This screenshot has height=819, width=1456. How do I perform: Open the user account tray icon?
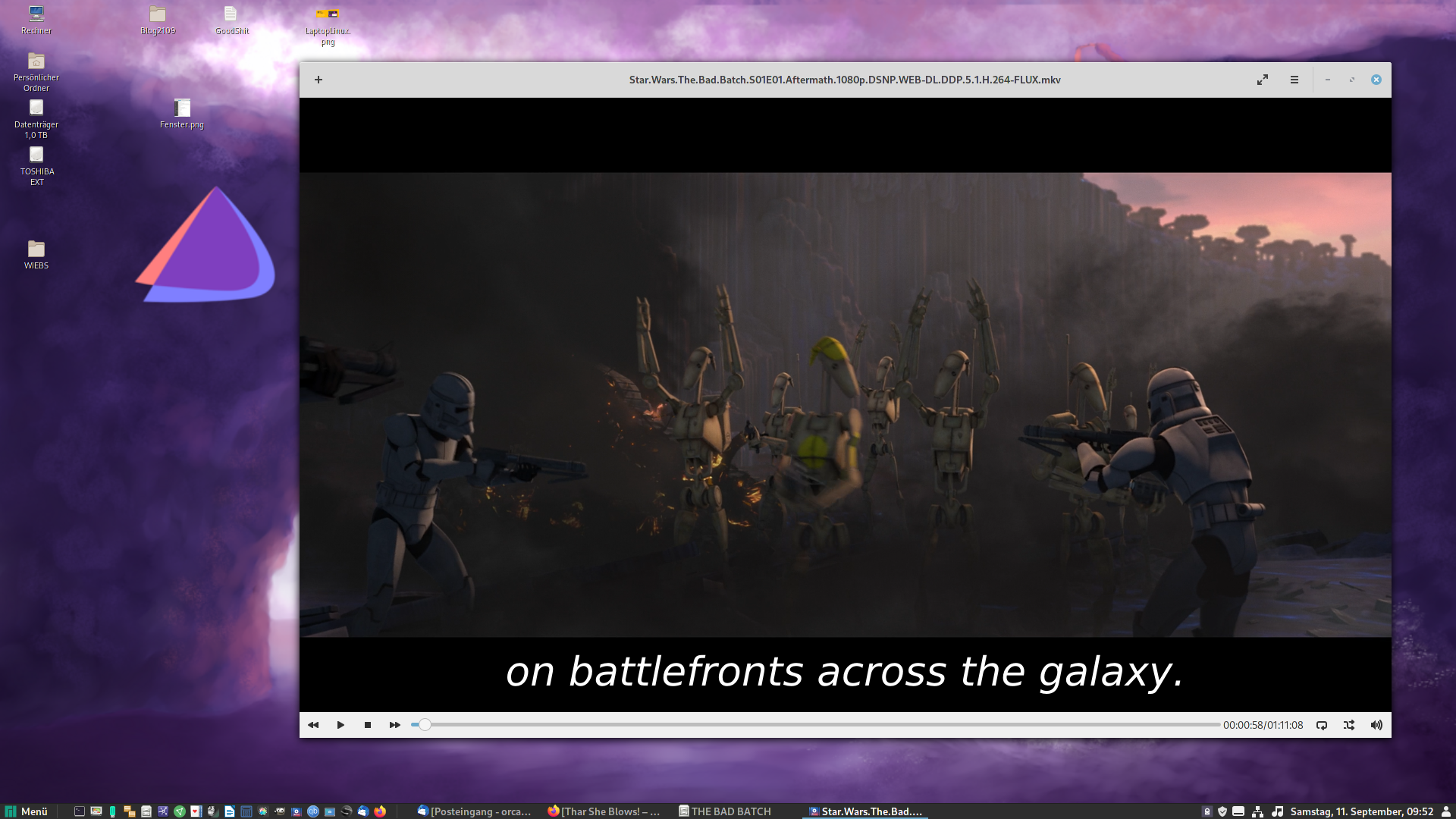[x=1445, y=811]
